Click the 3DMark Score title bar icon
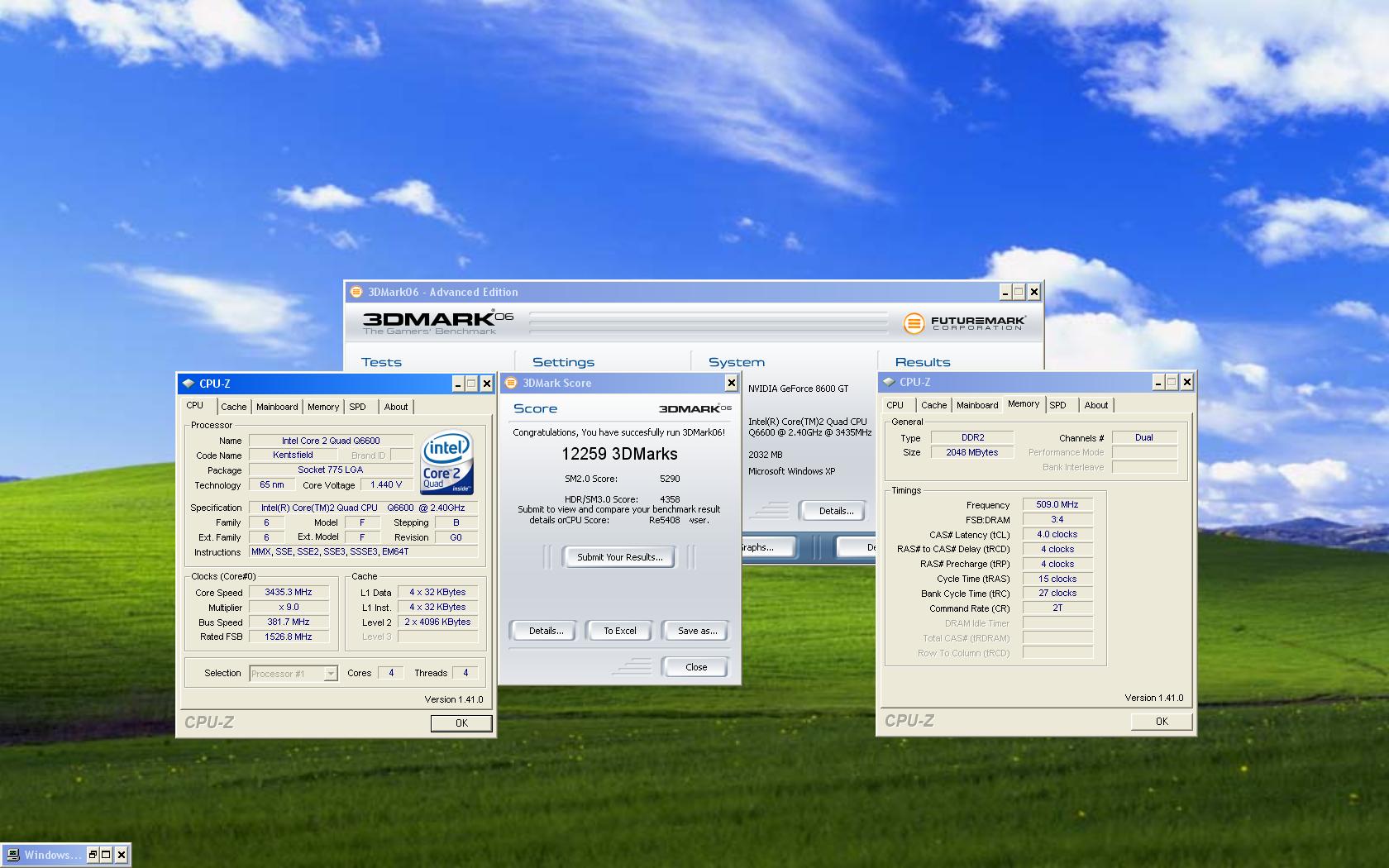Screen dimensions: 1389x868 [x=511, y=383]
